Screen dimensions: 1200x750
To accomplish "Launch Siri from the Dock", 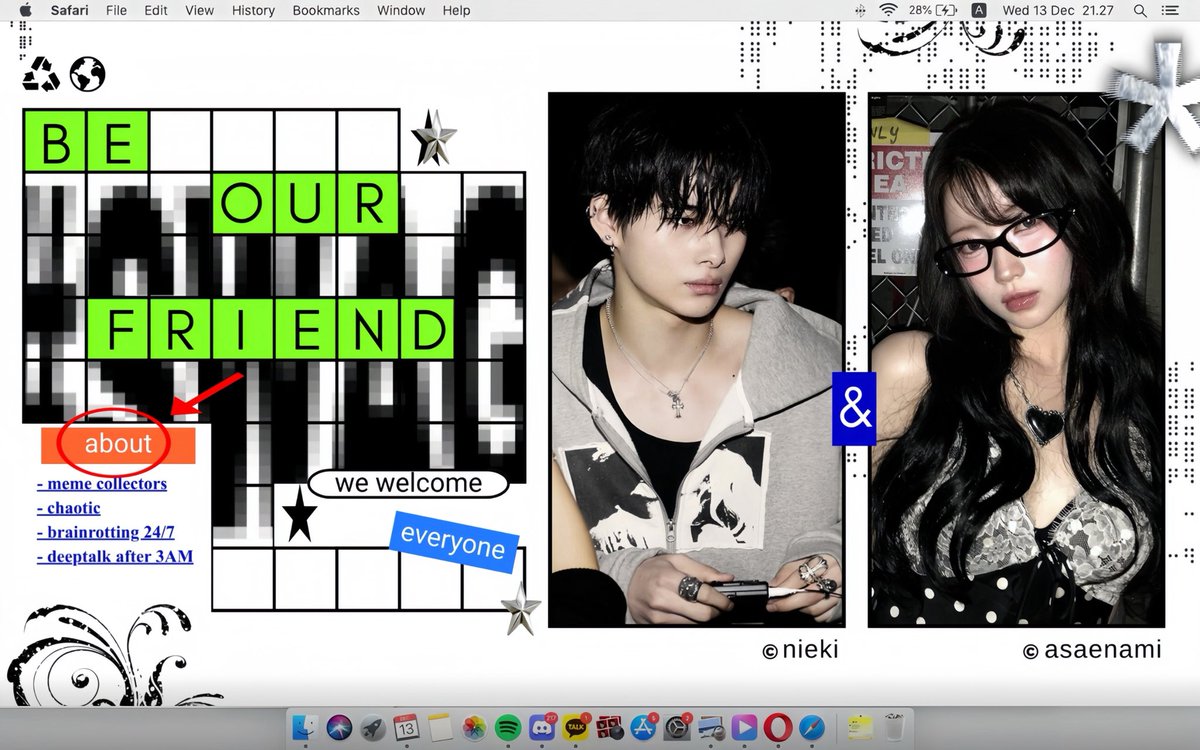I will [339, 726].
